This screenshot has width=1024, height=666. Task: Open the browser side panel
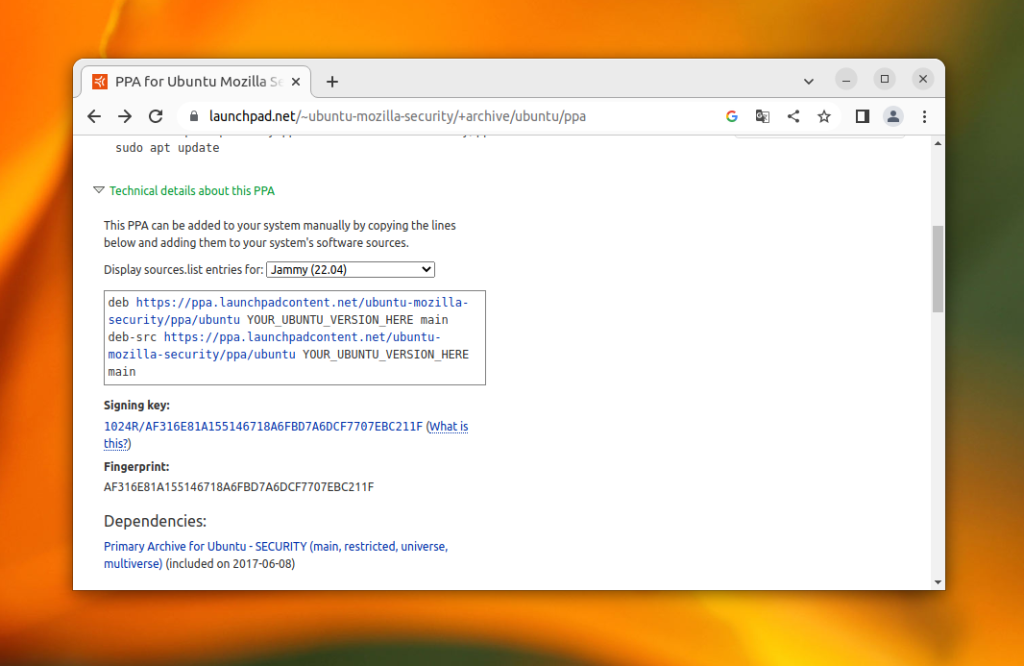pos(862,116)
